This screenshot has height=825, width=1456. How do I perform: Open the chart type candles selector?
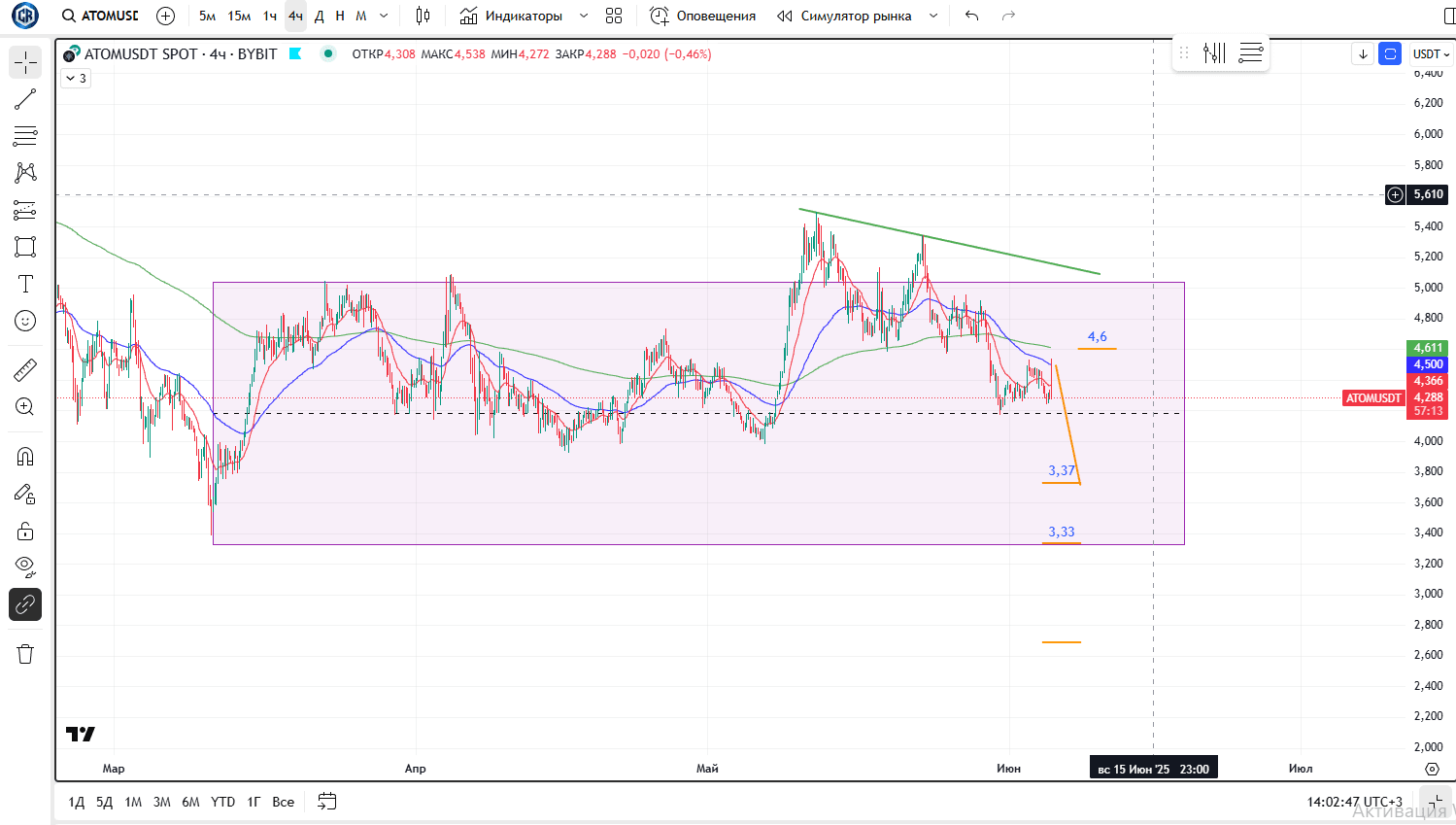pyautogui.click(x=423, y=16)
